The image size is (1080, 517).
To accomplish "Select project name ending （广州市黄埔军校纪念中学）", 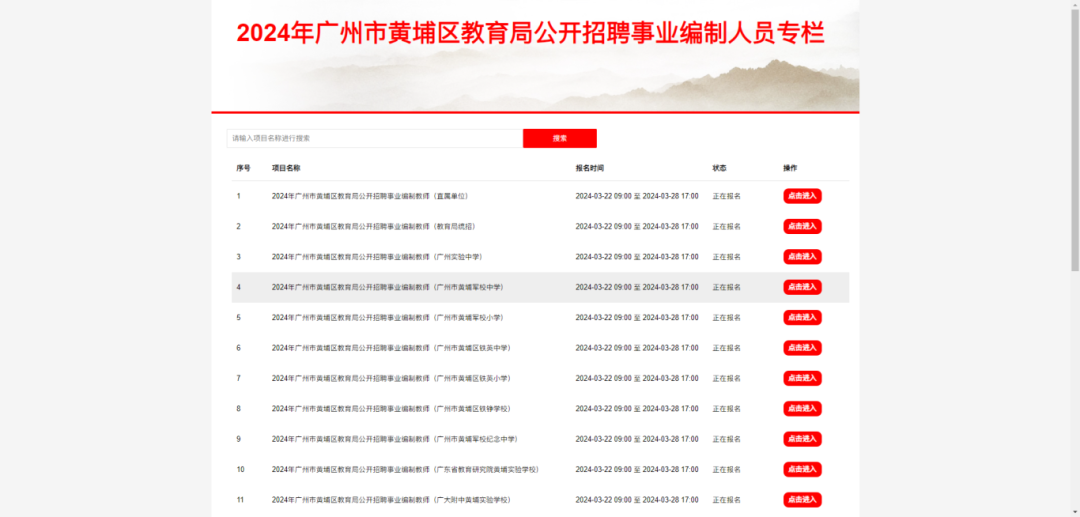I will point(396,439).
